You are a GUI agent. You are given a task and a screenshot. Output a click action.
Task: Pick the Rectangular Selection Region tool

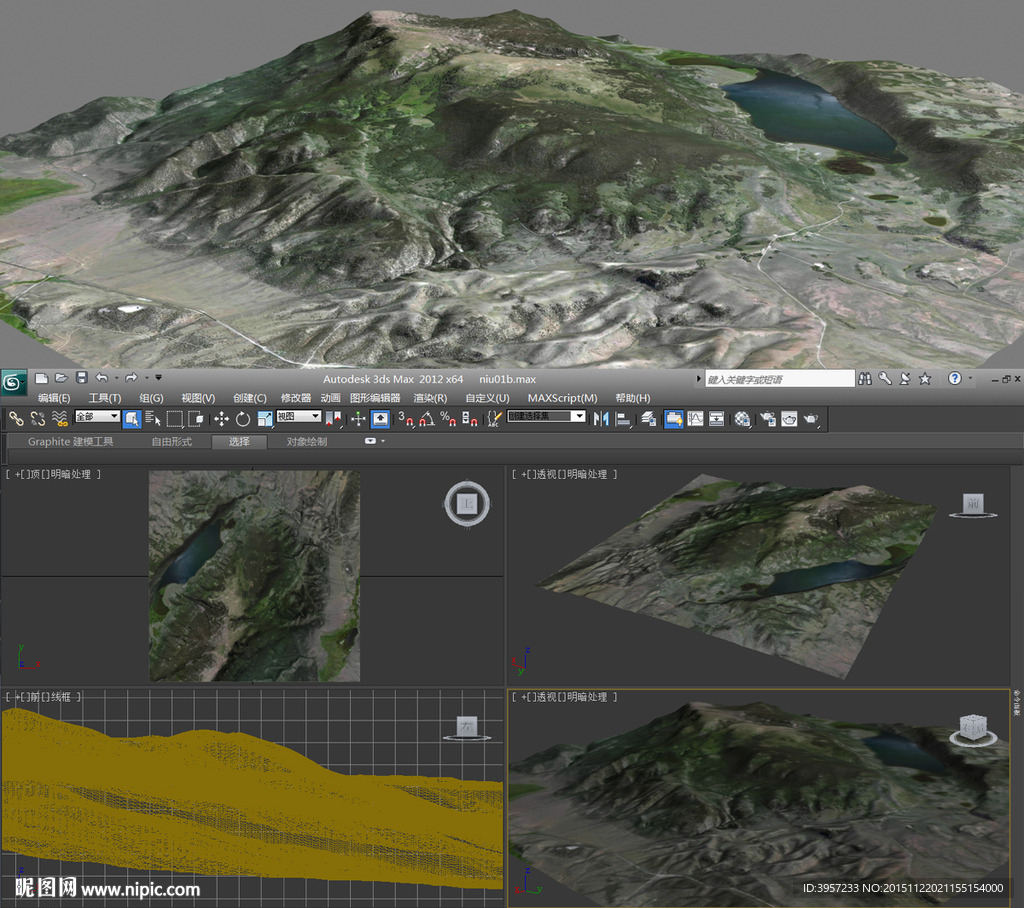click(x=174, y=419)
